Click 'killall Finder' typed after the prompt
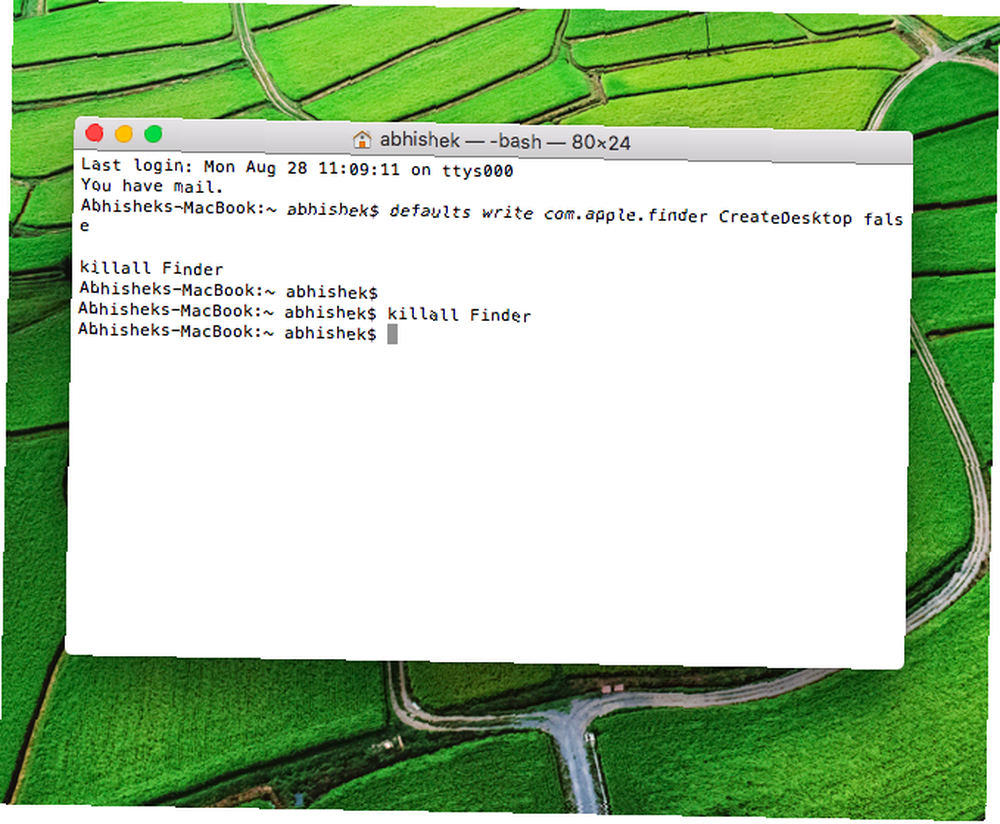Image resolution: width=1000 pixels, height=824 pixels. tap(459, 315)
